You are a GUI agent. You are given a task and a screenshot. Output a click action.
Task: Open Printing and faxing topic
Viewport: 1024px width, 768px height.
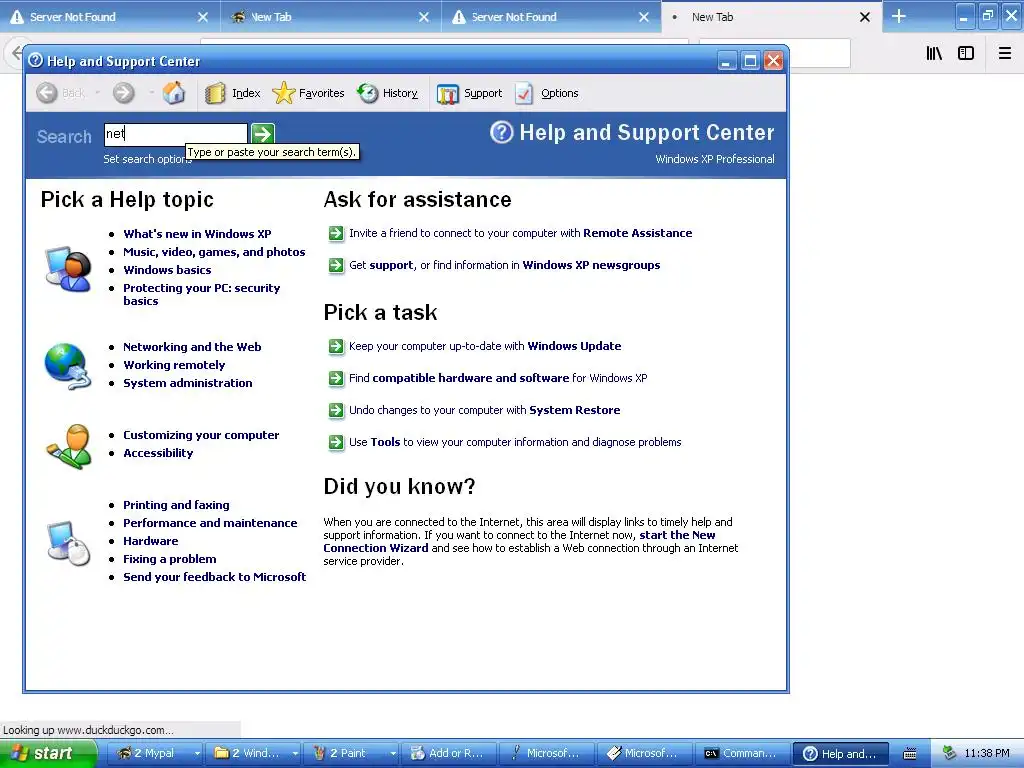point(176,505)
